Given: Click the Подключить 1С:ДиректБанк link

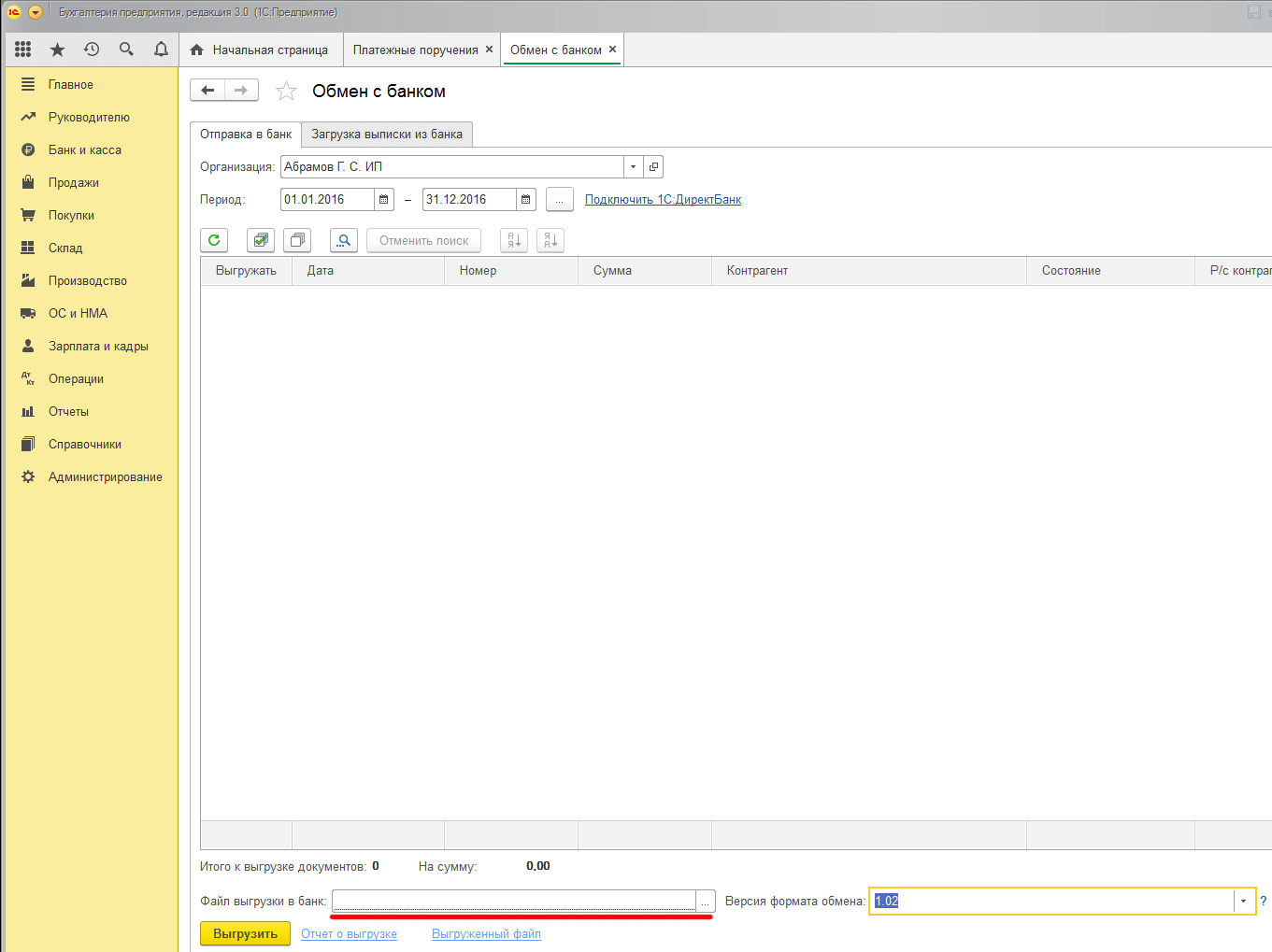Looking at the screenshot, I should 663,199.
